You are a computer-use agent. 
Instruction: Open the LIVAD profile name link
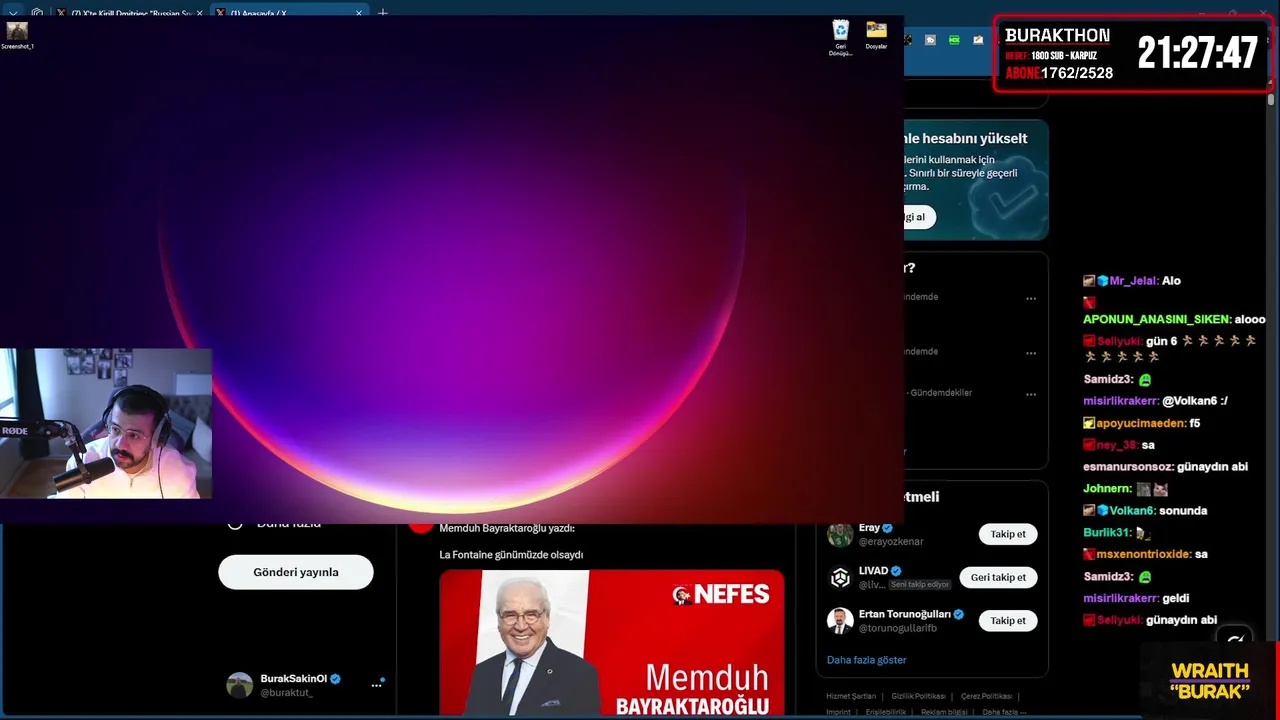(873, 571)
